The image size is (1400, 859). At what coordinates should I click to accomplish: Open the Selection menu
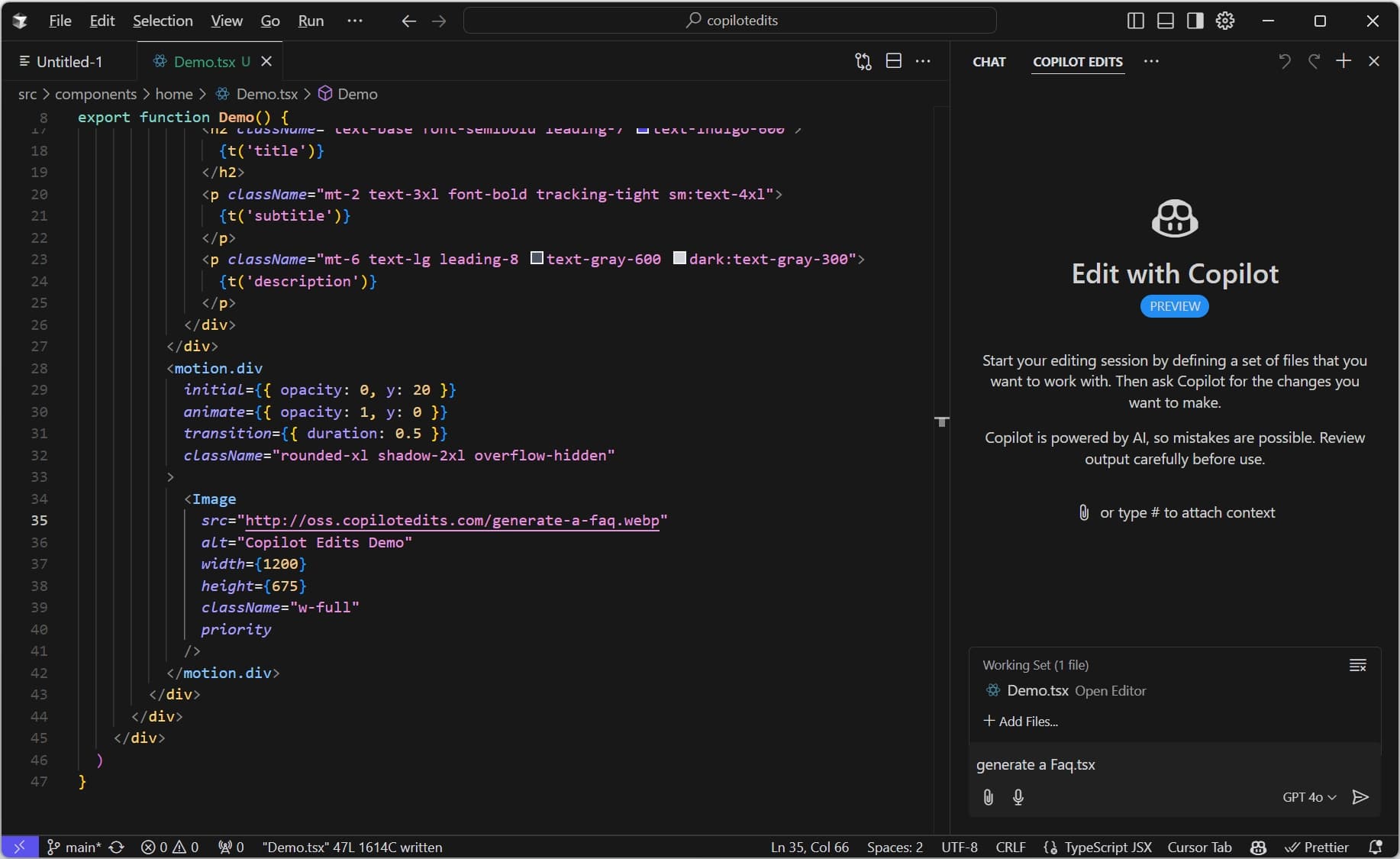(163, 21)
